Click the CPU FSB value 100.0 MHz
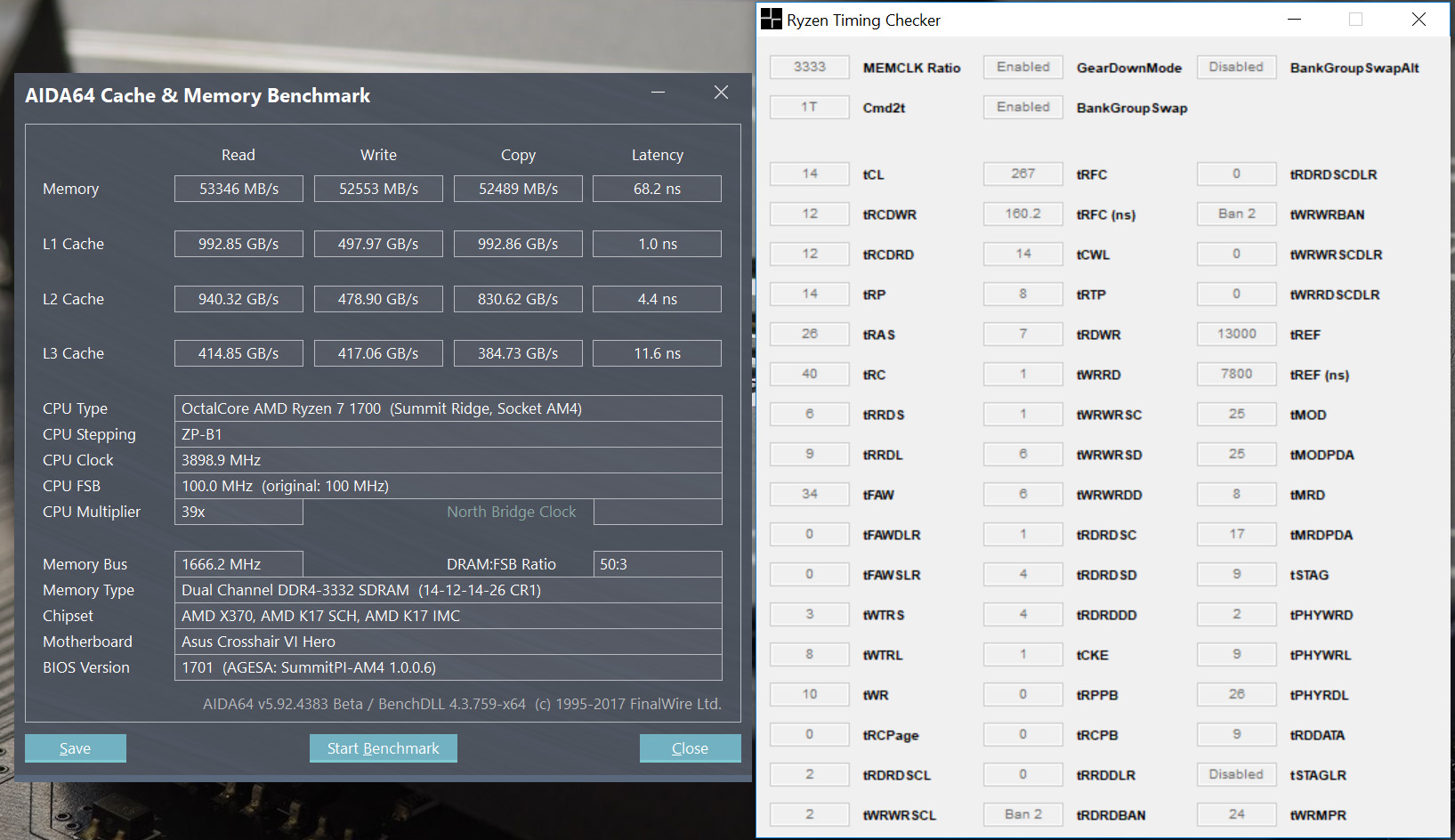This screenshot has height=840, width=1455. pos(449,486)
